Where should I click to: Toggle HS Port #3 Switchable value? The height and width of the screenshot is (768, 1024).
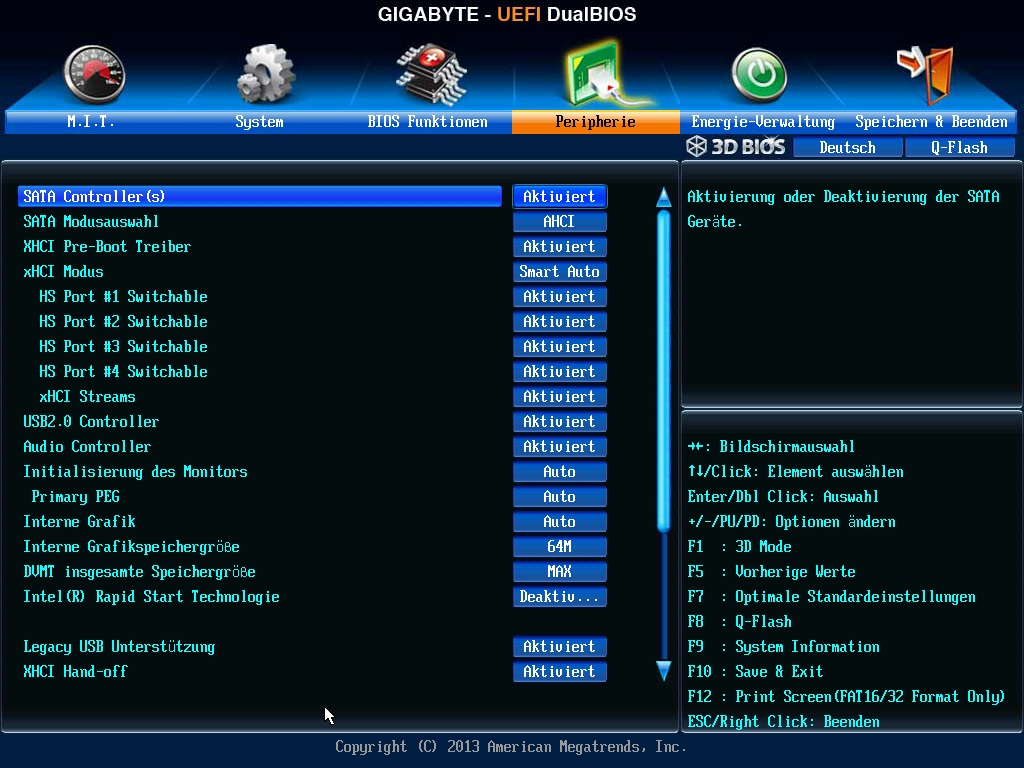(x=560, y=347)
